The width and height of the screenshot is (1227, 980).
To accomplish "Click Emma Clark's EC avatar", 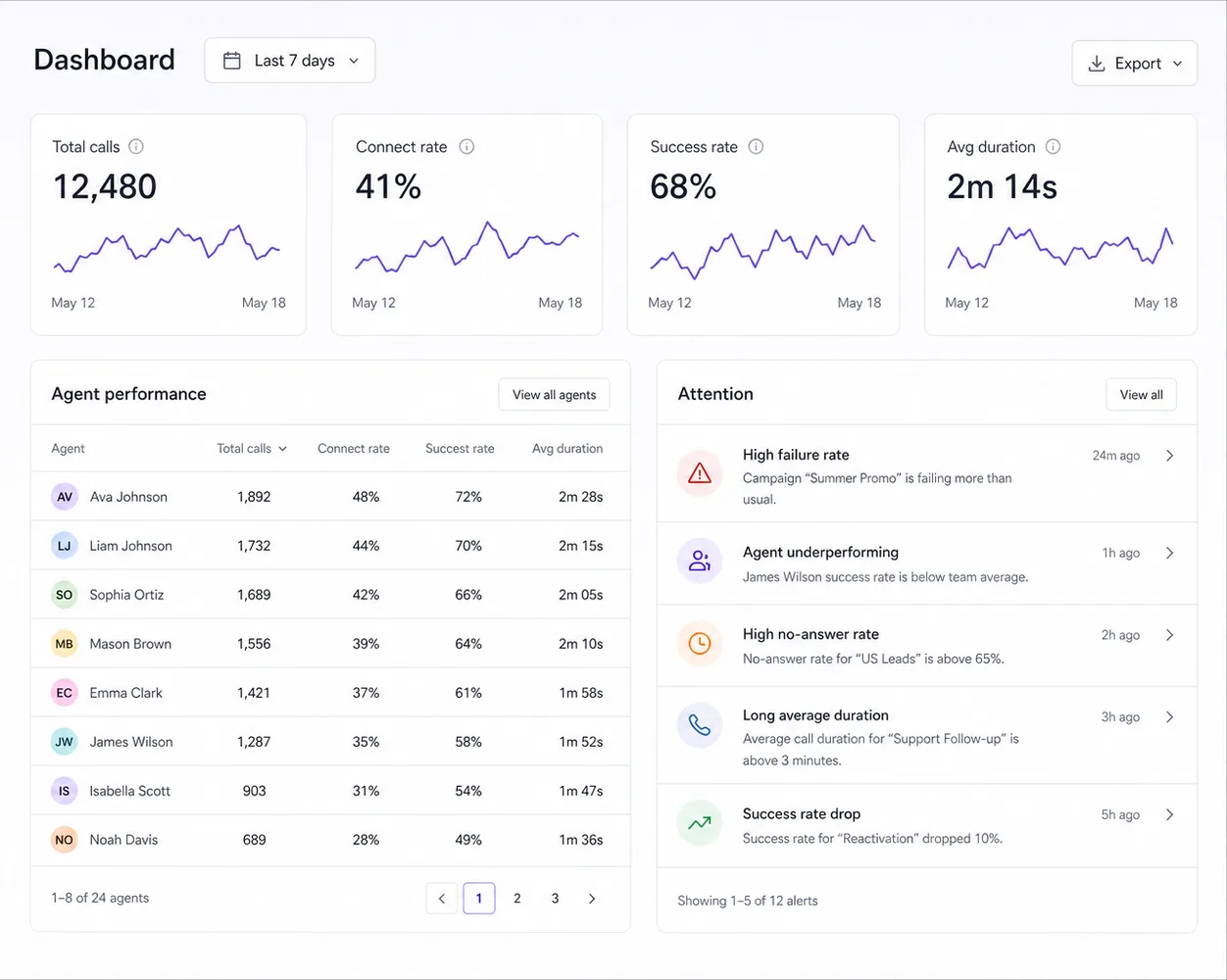I will point(65,693).
